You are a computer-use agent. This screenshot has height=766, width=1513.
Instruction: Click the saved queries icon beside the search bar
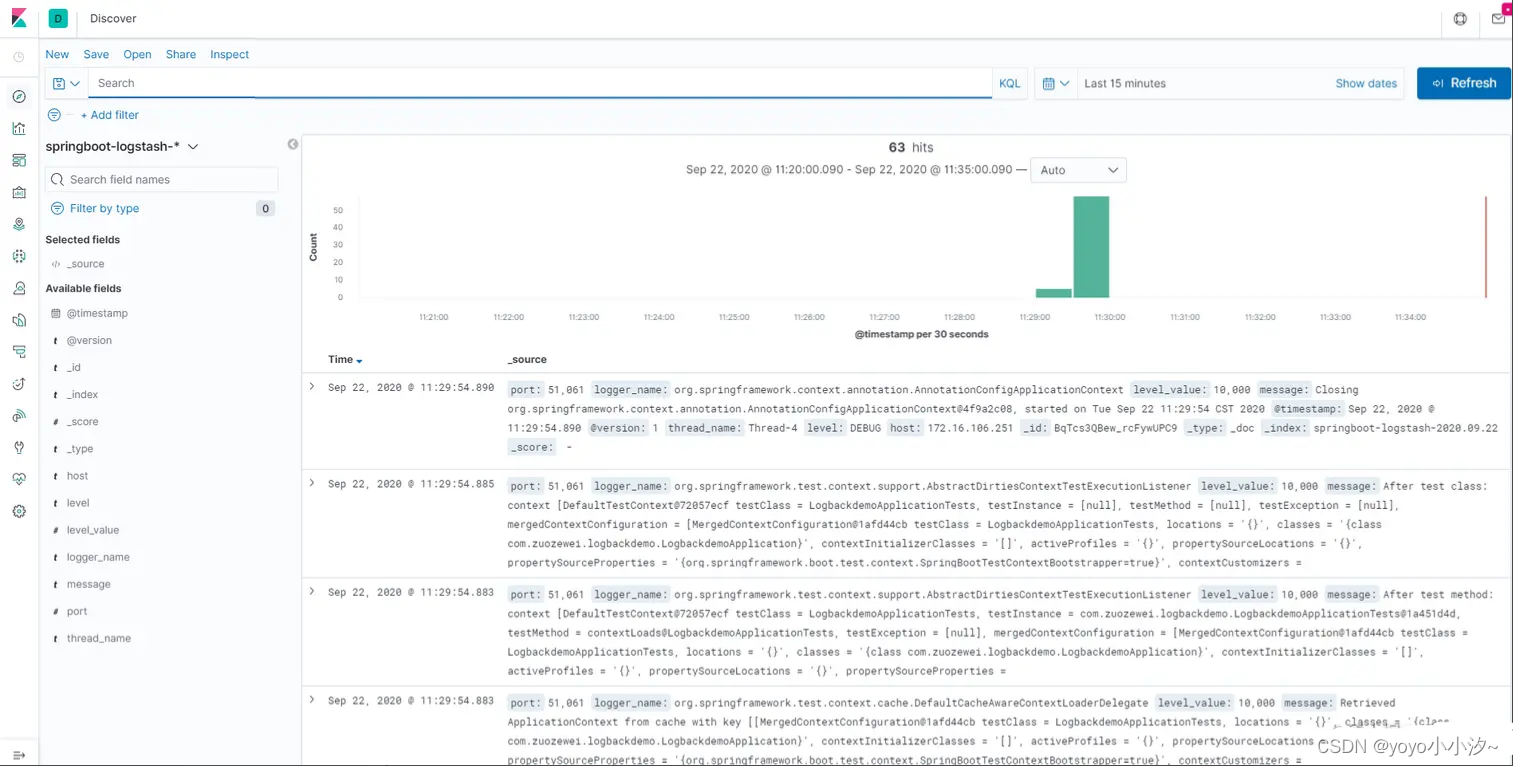(x=65, y=83)
